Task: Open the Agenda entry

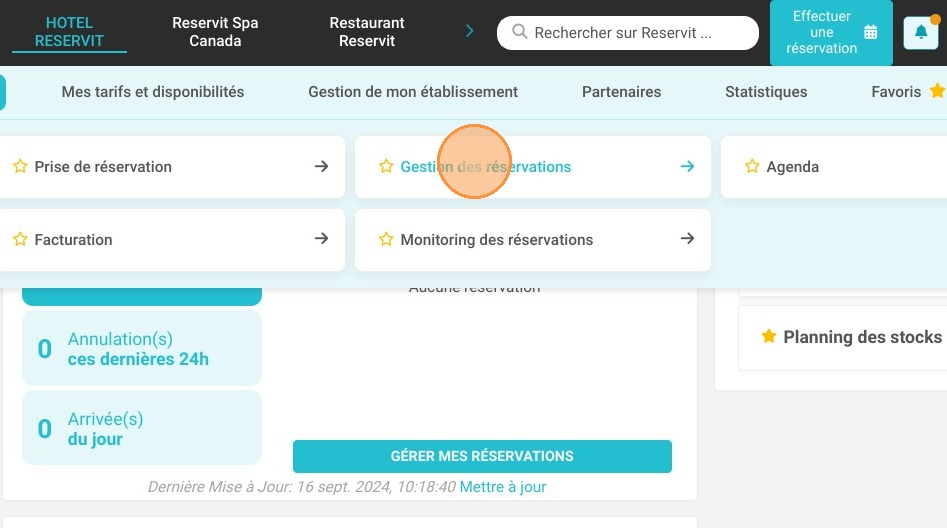Action: point(833,167)
